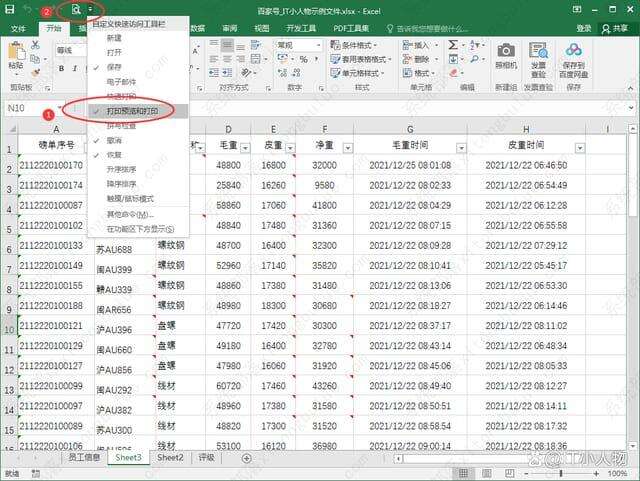Click the Percent Style icon
This screenshot has width=640, height=481.
pos(303,59)
